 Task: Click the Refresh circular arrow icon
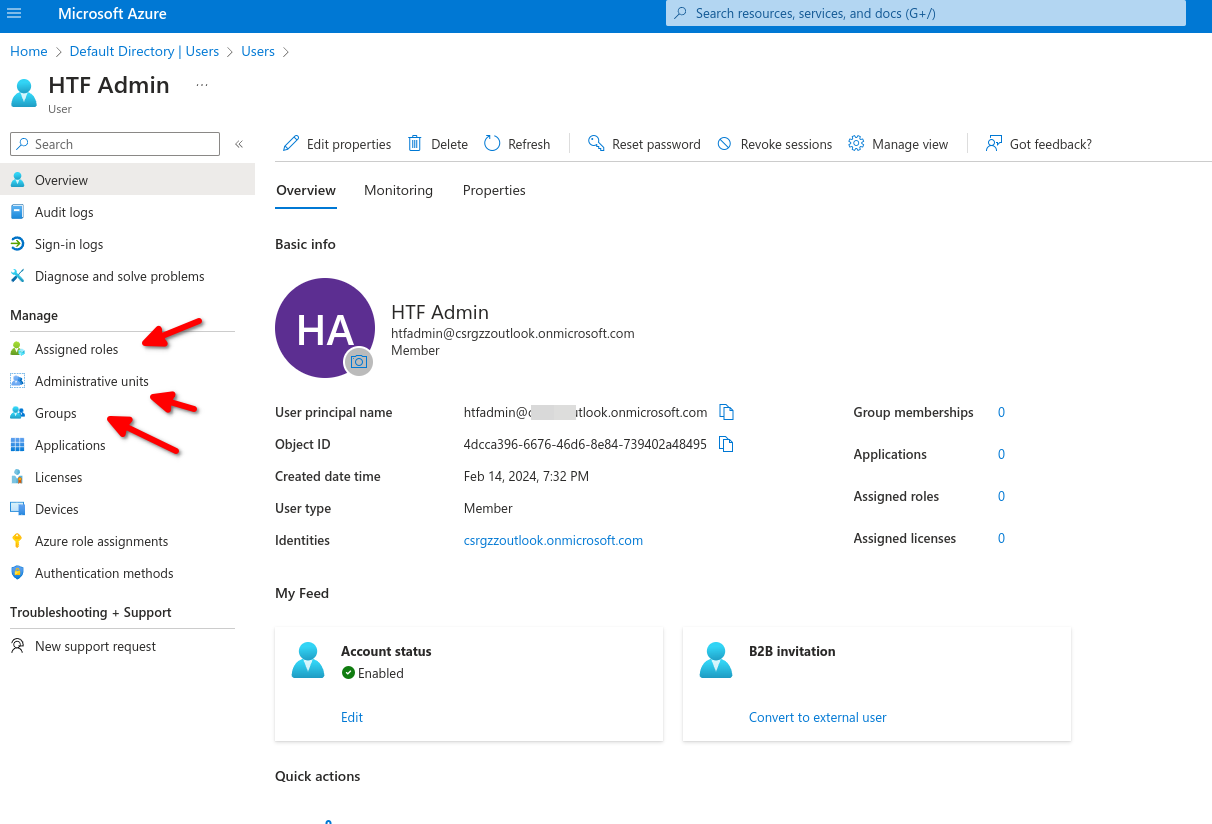pos(492,144)
